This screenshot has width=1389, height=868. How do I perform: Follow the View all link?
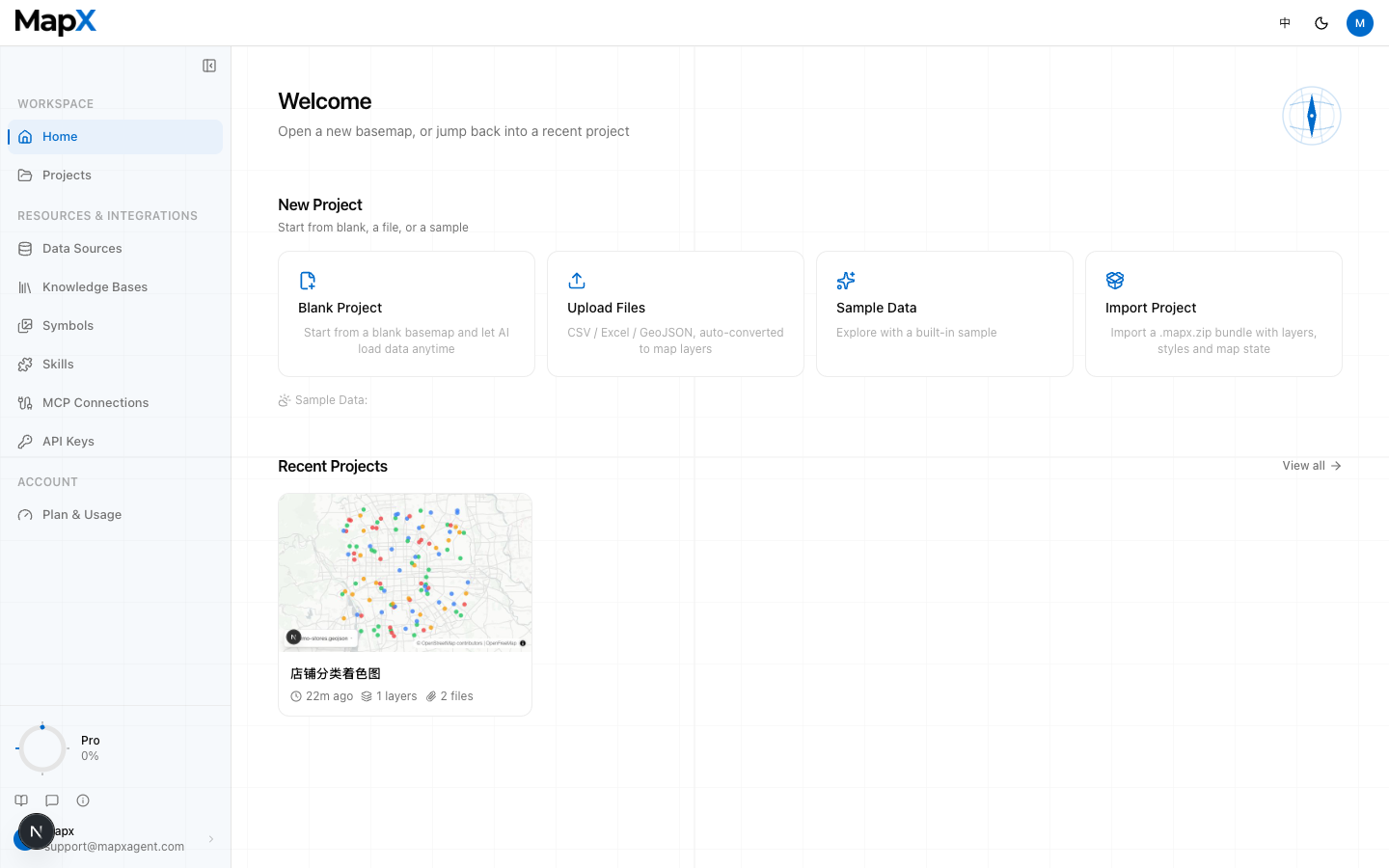(1312, 466)
